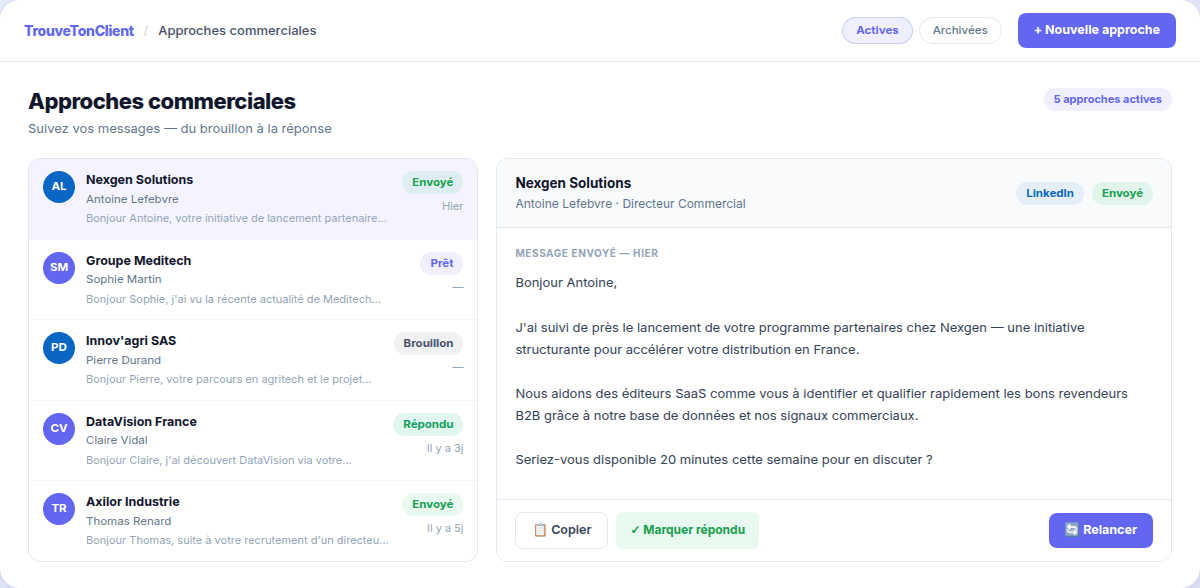
Task: Create a new approach with Nouvelle approche
Action: pyautogui.click(x=1097, y=30)
